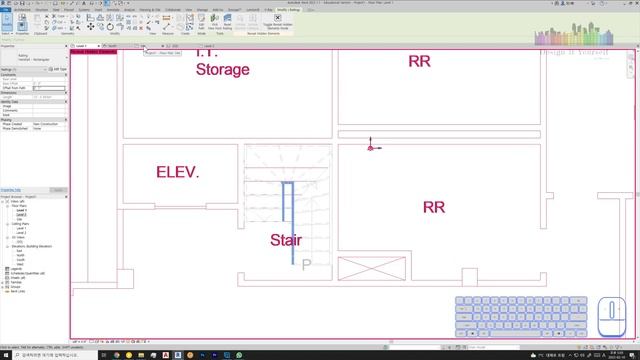Viewport: 640px width, 360px height.
Task: Switch to the Level 2 view tab
Action: [x=209, y=46]
